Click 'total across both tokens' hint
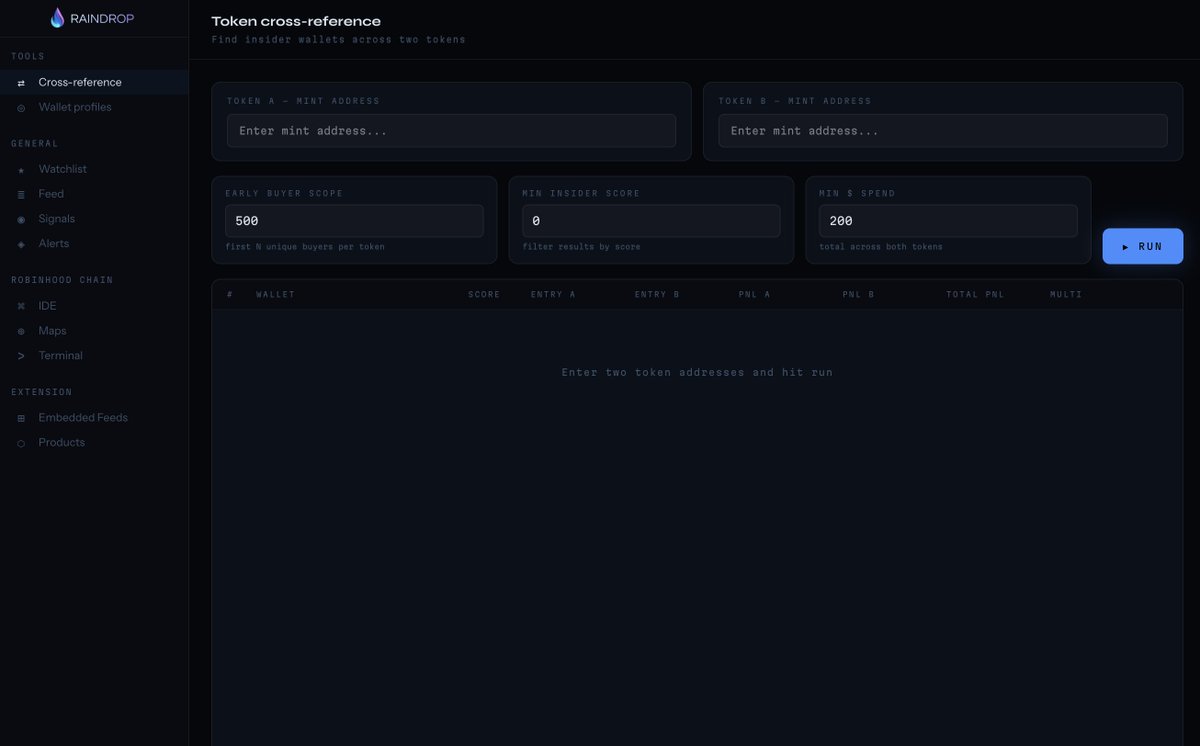This screenshot has height=746, width=1200. click(x=880, y=246)
